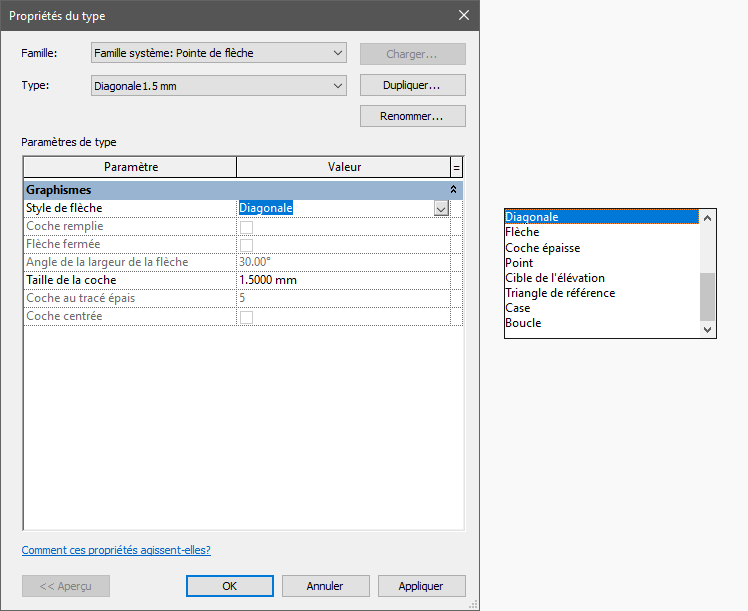
Task: Pick Triangle de référence from list
Action: point(559,293)
